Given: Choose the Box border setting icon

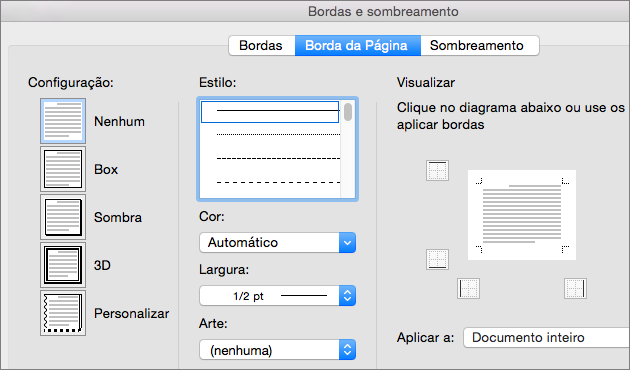Looking at the screenshot, I should [63, 169].
